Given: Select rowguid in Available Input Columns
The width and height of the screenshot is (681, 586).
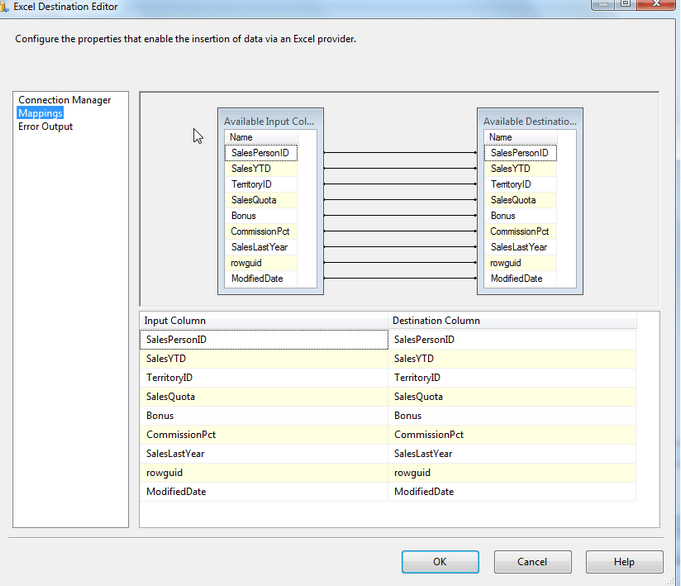Looking at the screenshot, I should [261, 262].
